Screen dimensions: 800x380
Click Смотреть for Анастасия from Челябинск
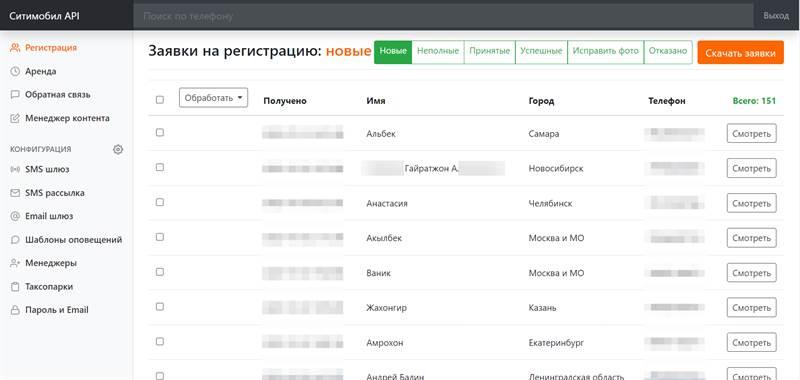[x=752, y=203]
